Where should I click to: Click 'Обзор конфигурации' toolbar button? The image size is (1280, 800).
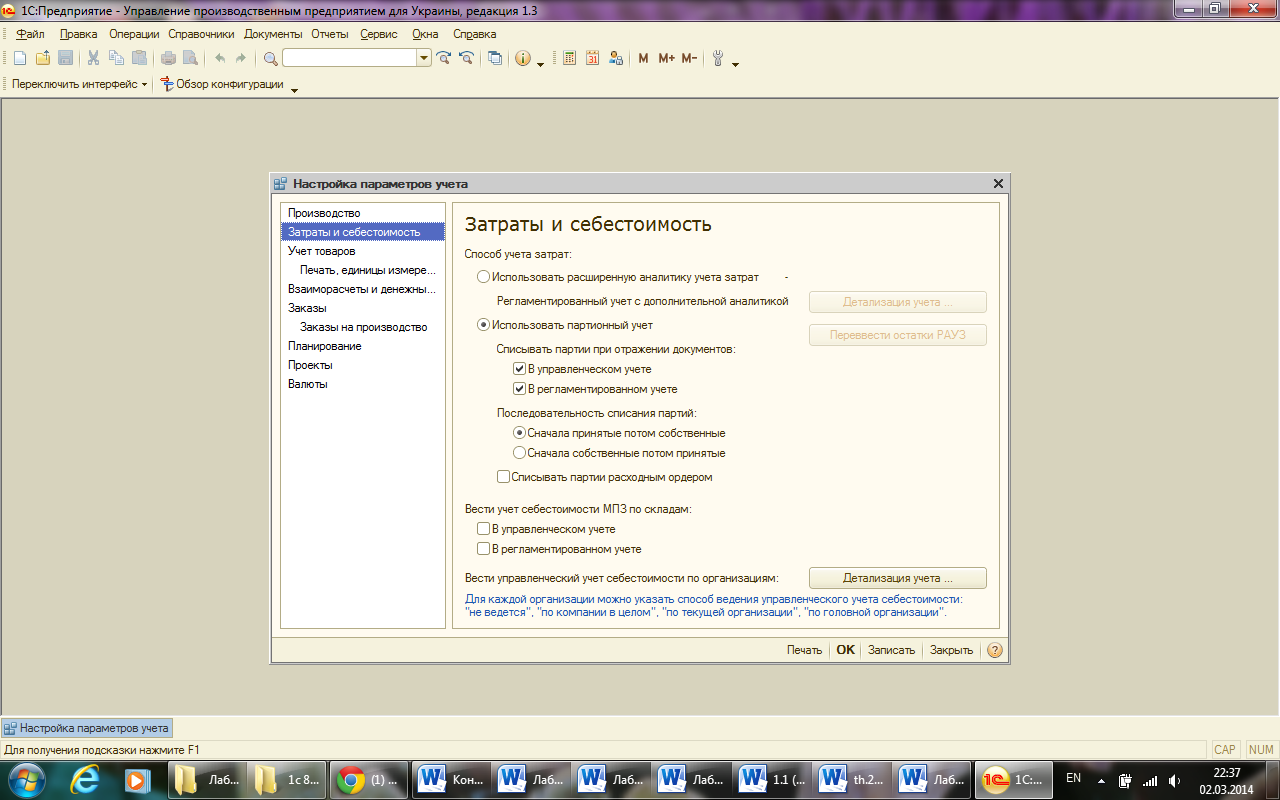click(222, 84)
